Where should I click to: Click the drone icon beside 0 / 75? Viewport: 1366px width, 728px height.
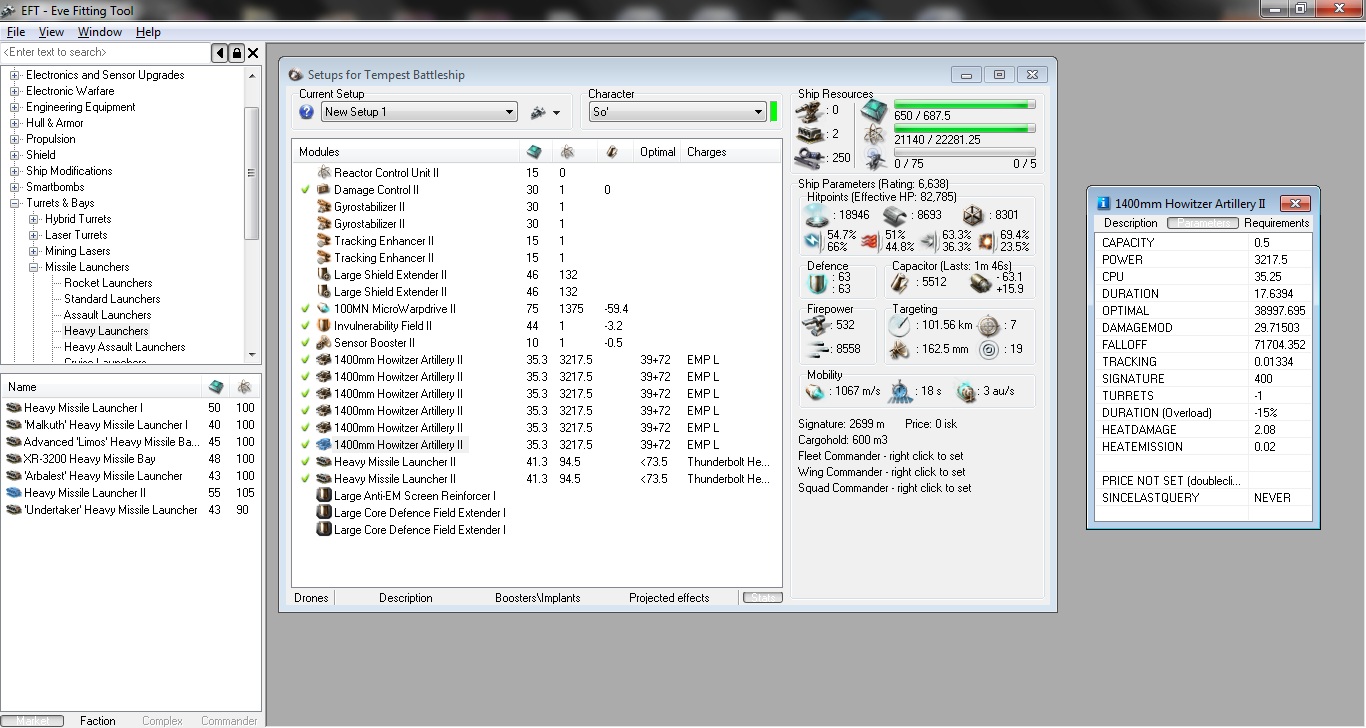pyautogui.click(x=875, y=158)
